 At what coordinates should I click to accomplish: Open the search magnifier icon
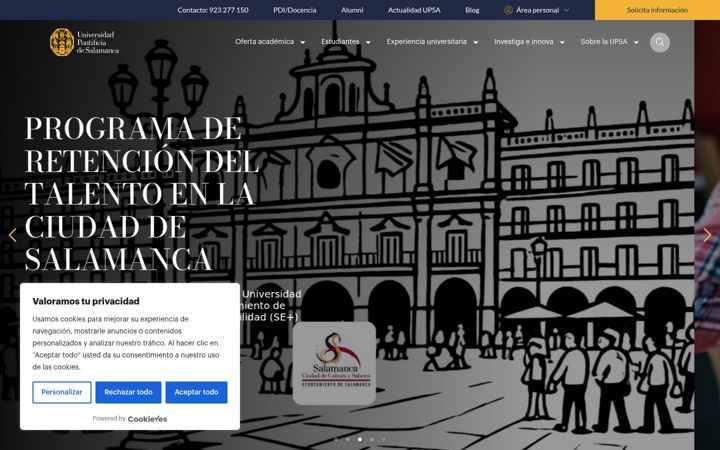click(659, 42)
